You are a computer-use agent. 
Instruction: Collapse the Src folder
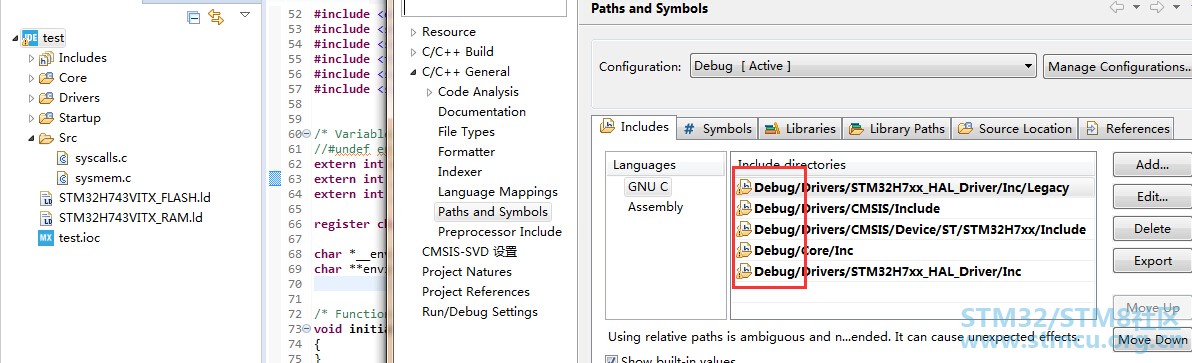point(31,138)
